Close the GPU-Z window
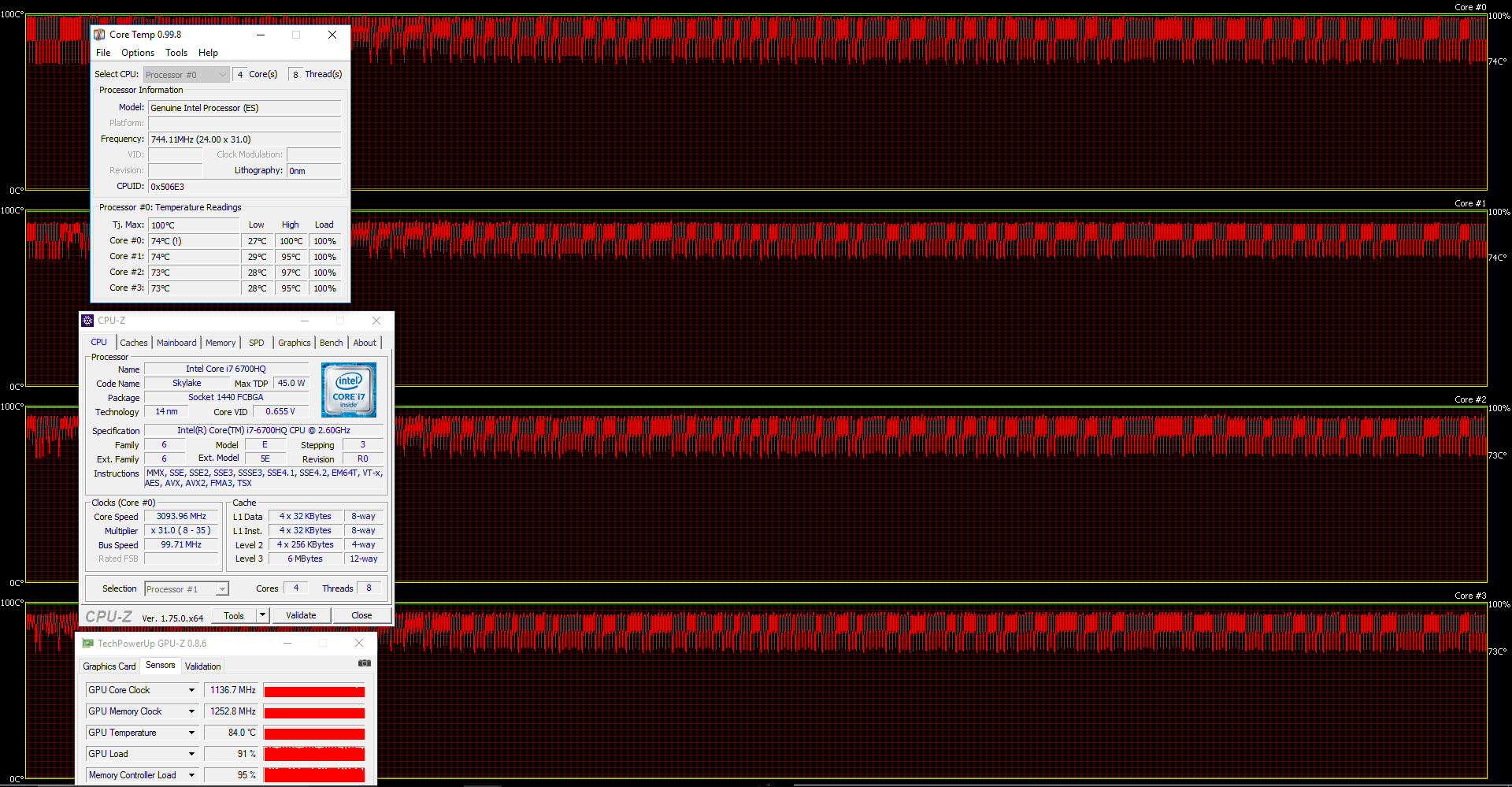The image size is (1512, 787). click(359, 644)
